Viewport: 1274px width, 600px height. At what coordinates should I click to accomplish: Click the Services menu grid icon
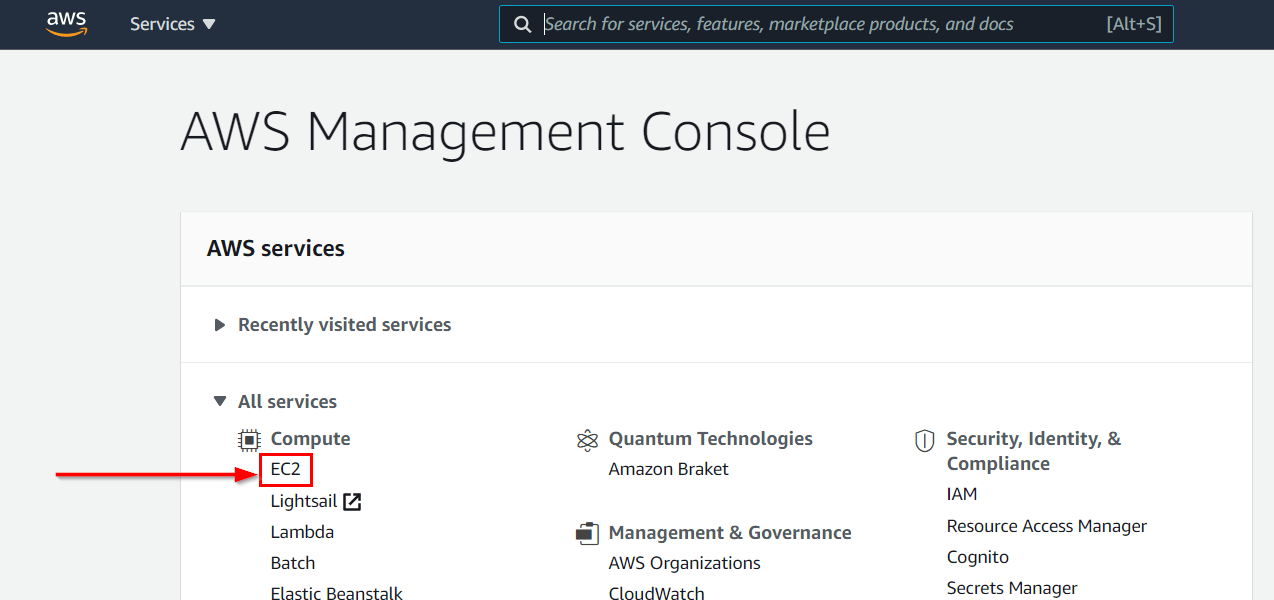(x=163, y=23)
